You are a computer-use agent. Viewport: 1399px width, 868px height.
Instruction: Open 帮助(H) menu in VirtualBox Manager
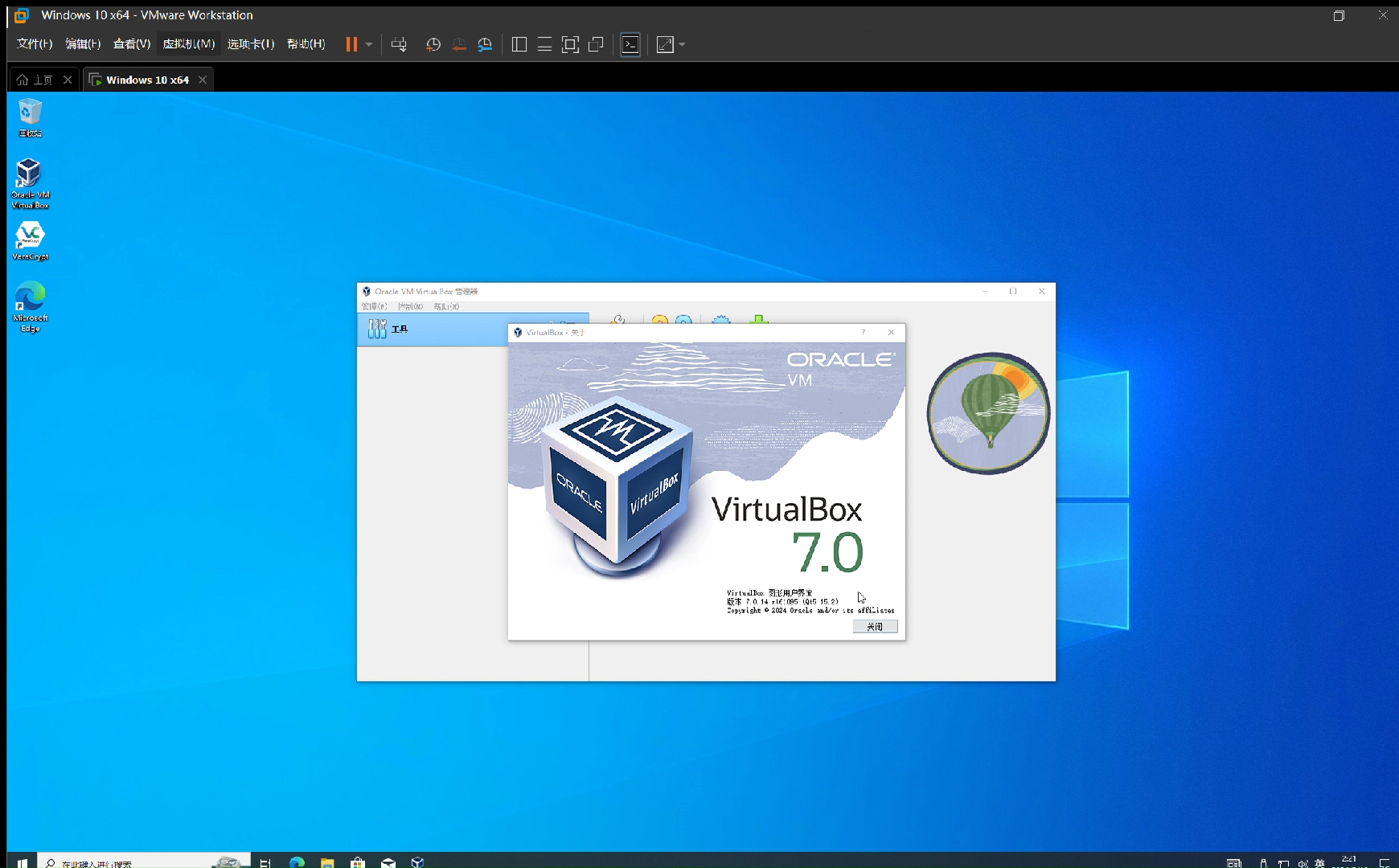click(446, 306)
